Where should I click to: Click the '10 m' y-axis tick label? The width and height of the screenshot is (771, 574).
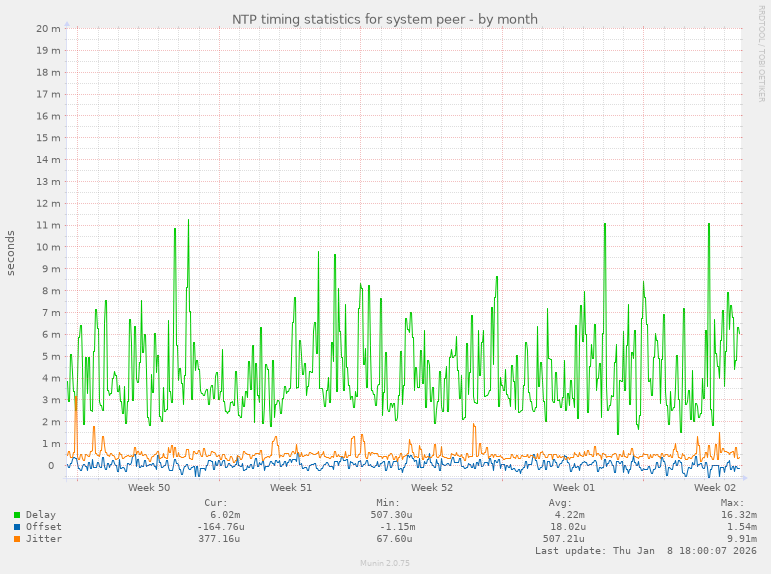[48, 247]
